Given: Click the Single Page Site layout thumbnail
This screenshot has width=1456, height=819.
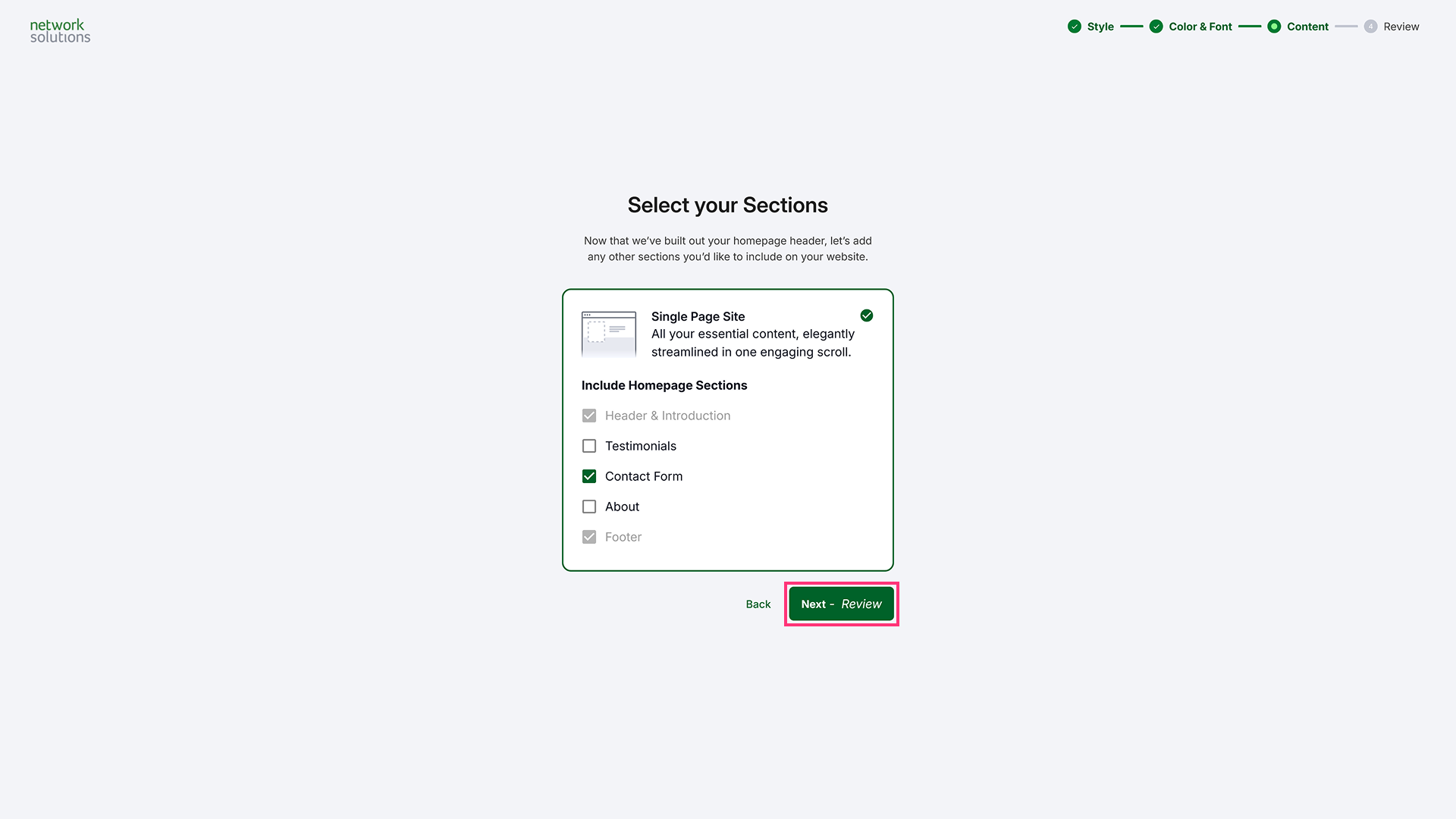Looking at the screenshot, I should click(x=608, y=334).
